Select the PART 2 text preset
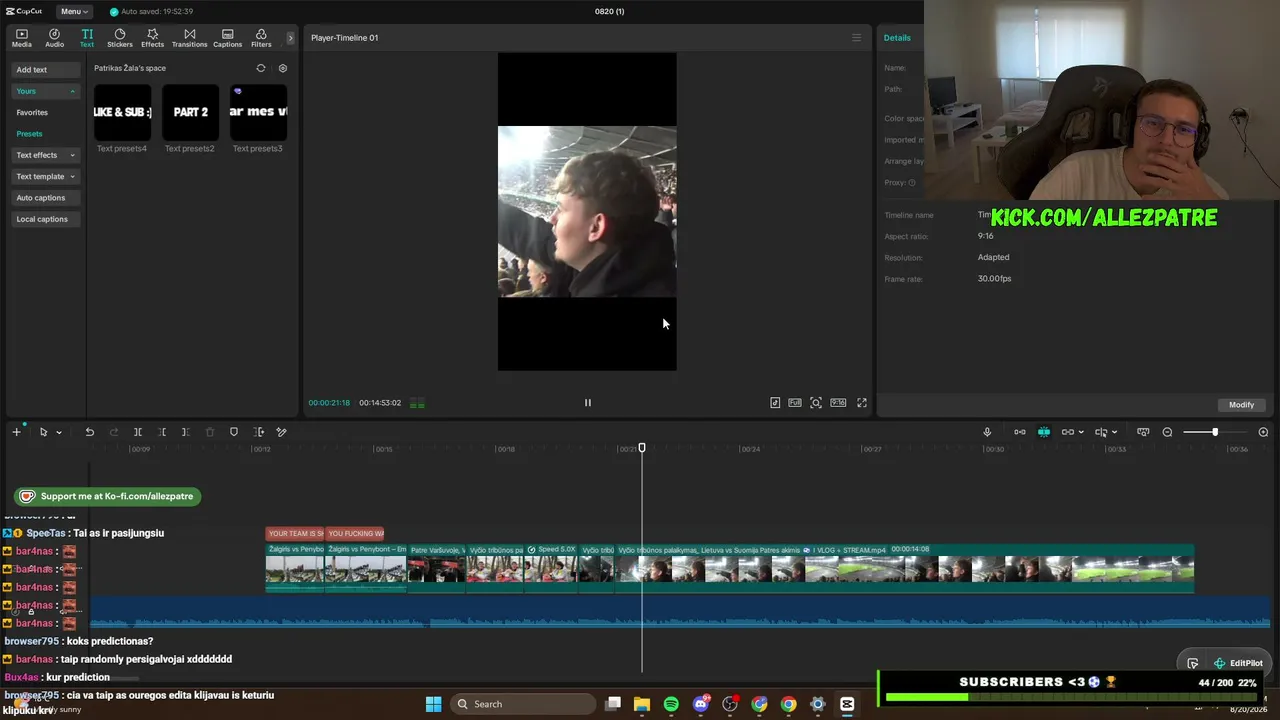1280x720 pixels. click(x=190, y=112)
